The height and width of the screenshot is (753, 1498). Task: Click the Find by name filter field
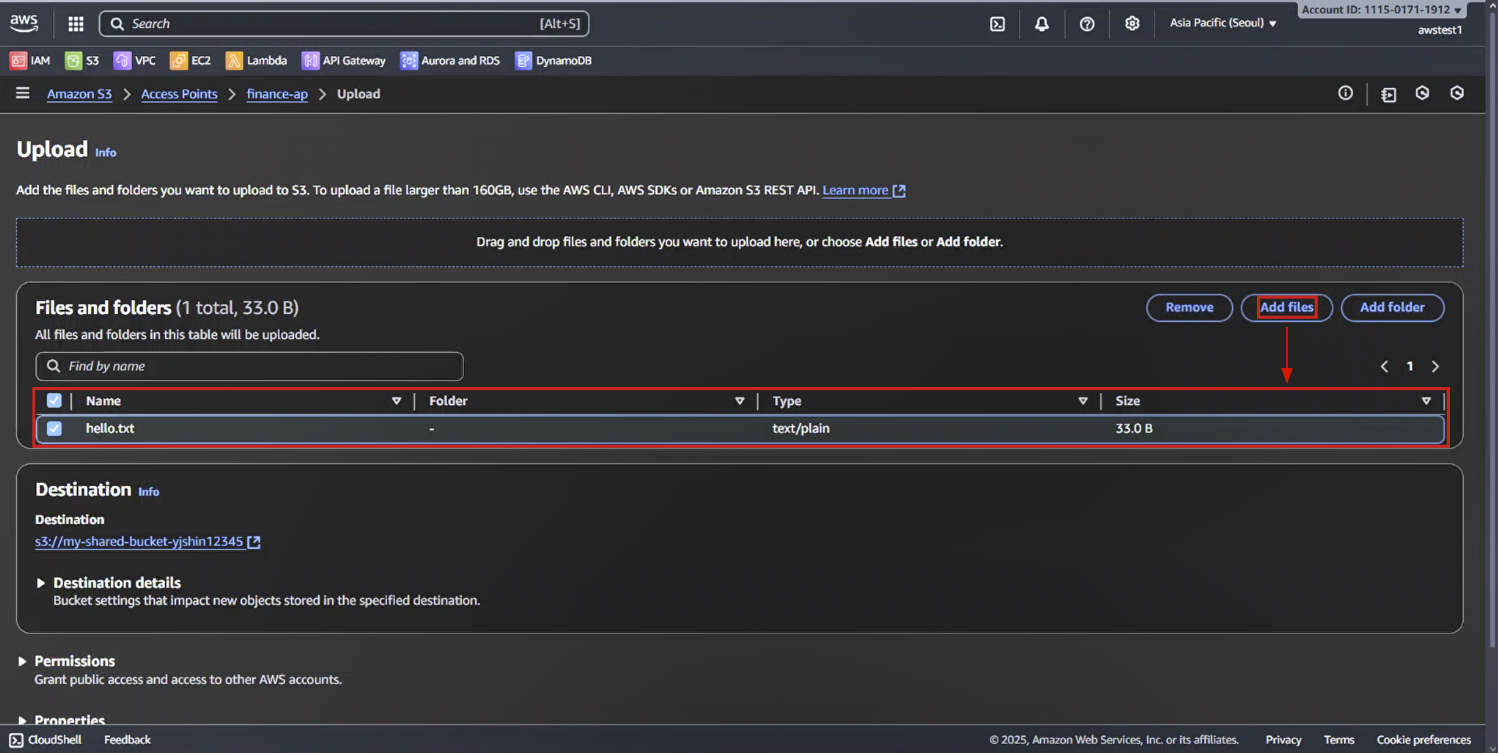point(249,366)
